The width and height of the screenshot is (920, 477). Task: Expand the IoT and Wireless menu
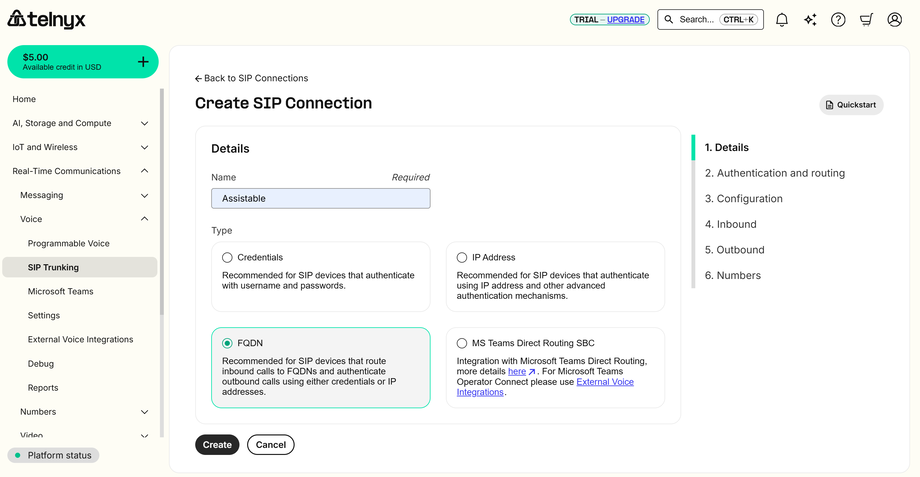point(144,147)
